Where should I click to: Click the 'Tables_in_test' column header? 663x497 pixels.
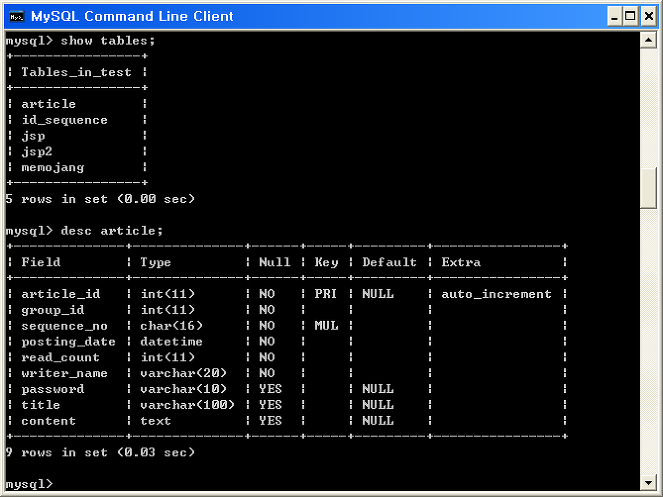point(77,72)
